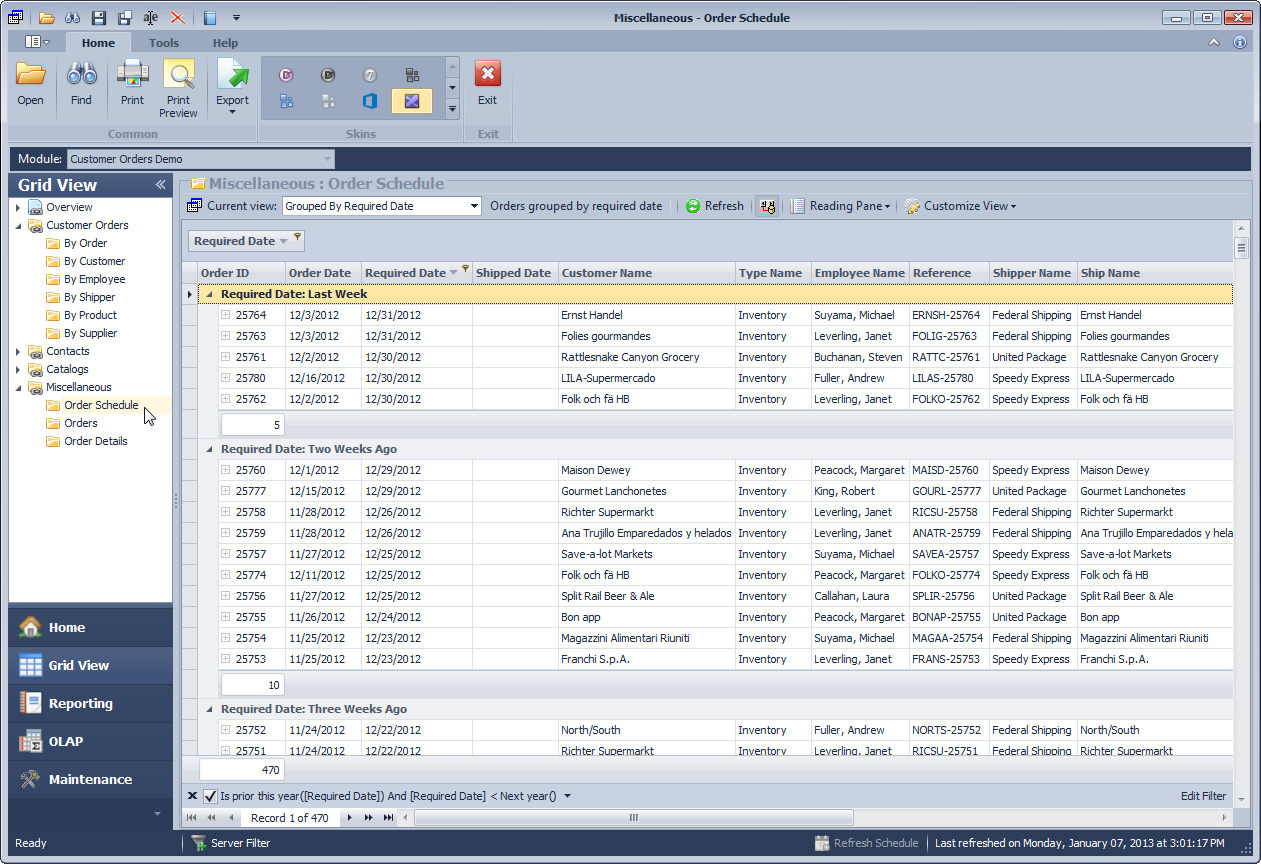Select By Customer in the tree
This screenshot has height=864, width=1261.
94,261
